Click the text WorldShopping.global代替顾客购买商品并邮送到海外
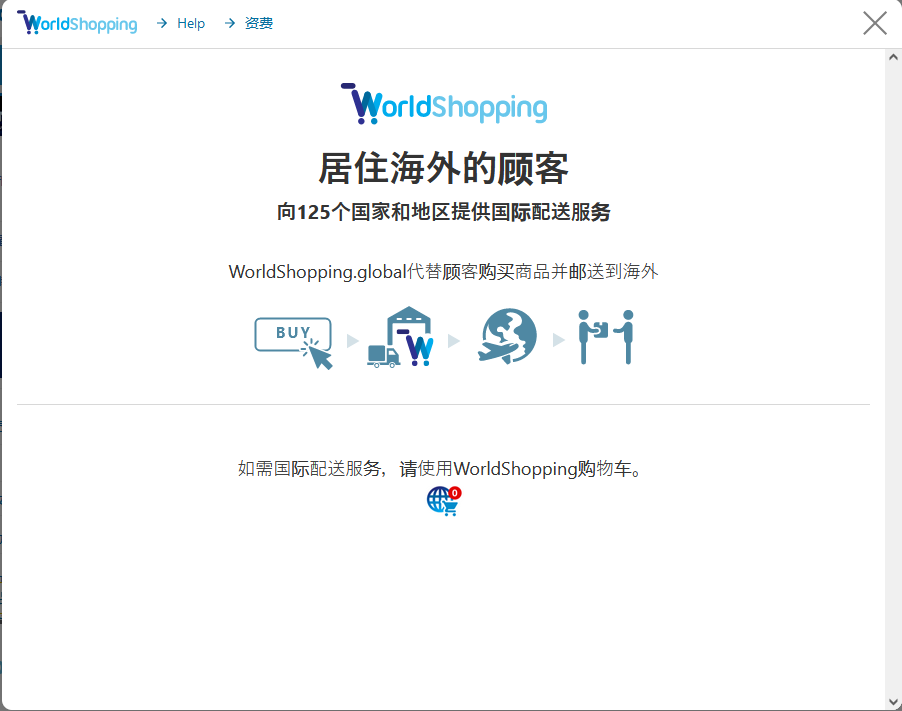 pyautogui.click(x=444, y=272)
